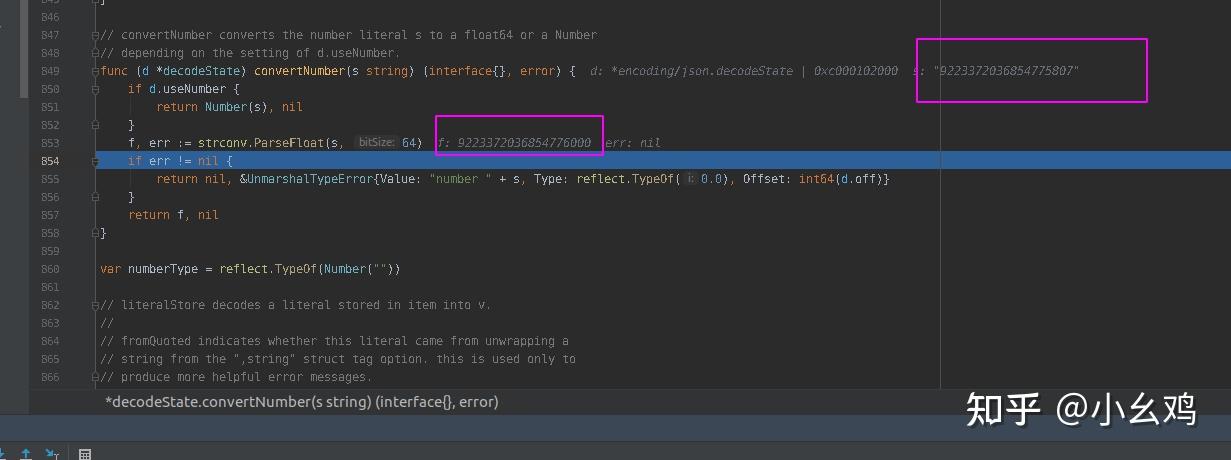
Task: Fold the convertNumber function at line 849
Action: pyautogui.click(x=95, y=71)
